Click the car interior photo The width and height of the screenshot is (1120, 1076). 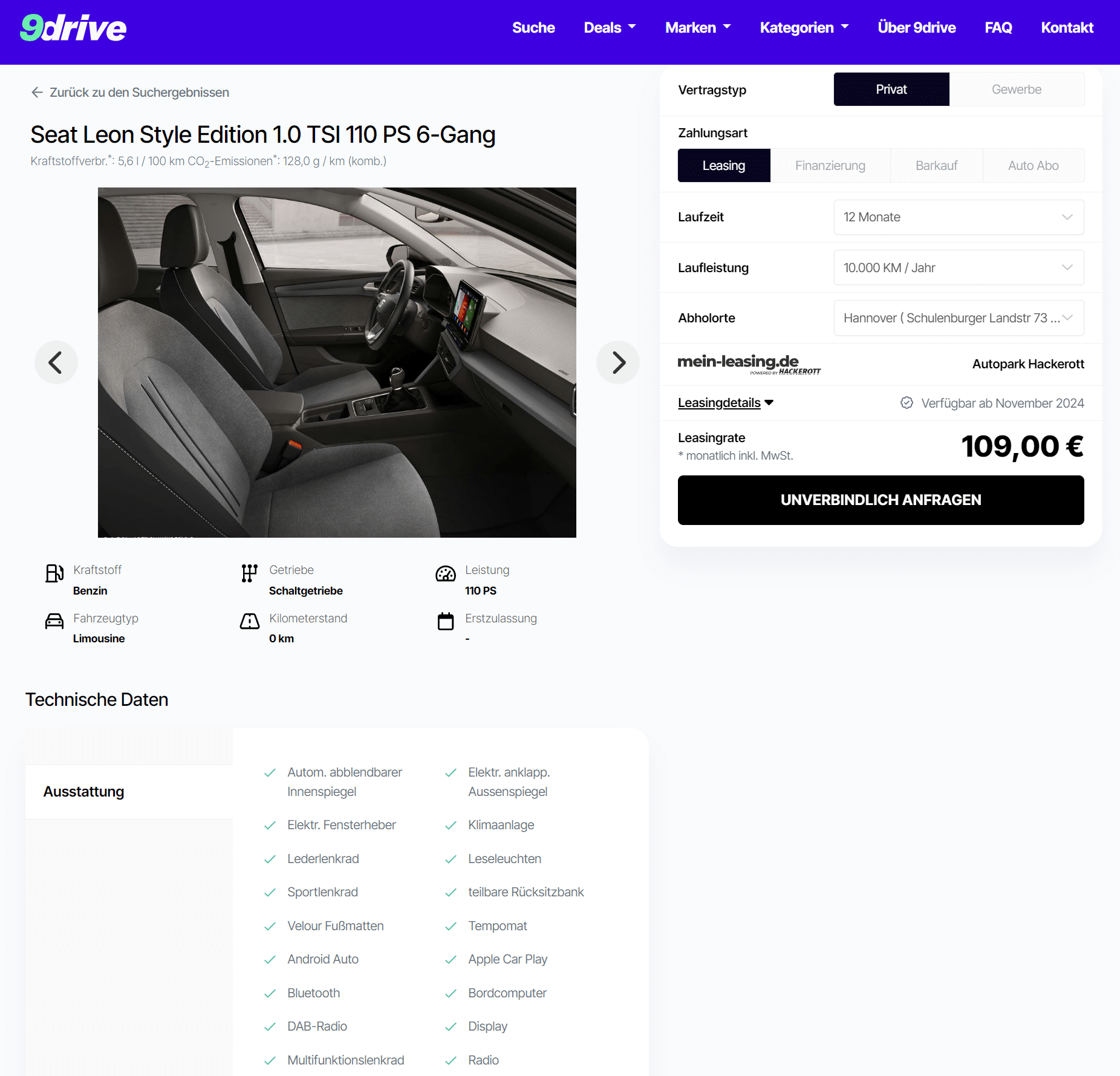coord(337,362)
